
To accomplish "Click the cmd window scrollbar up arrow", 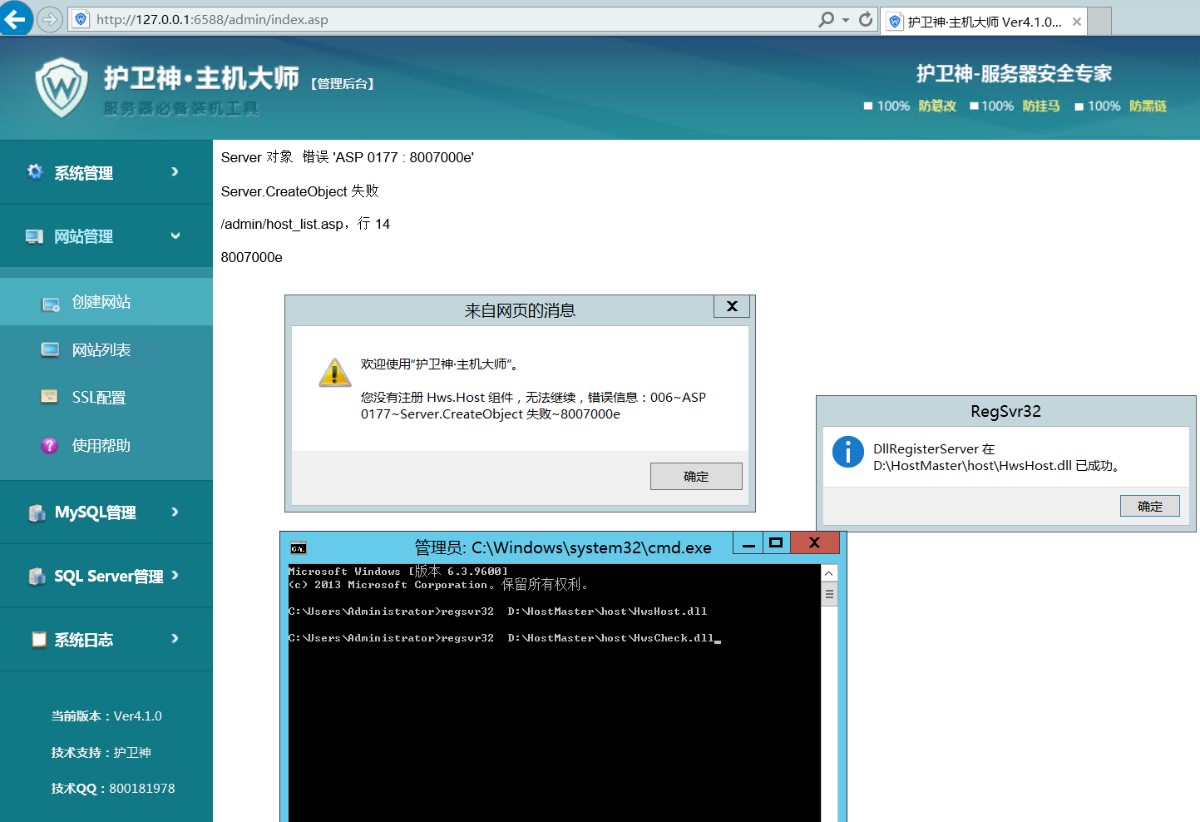I will [828, 573].
